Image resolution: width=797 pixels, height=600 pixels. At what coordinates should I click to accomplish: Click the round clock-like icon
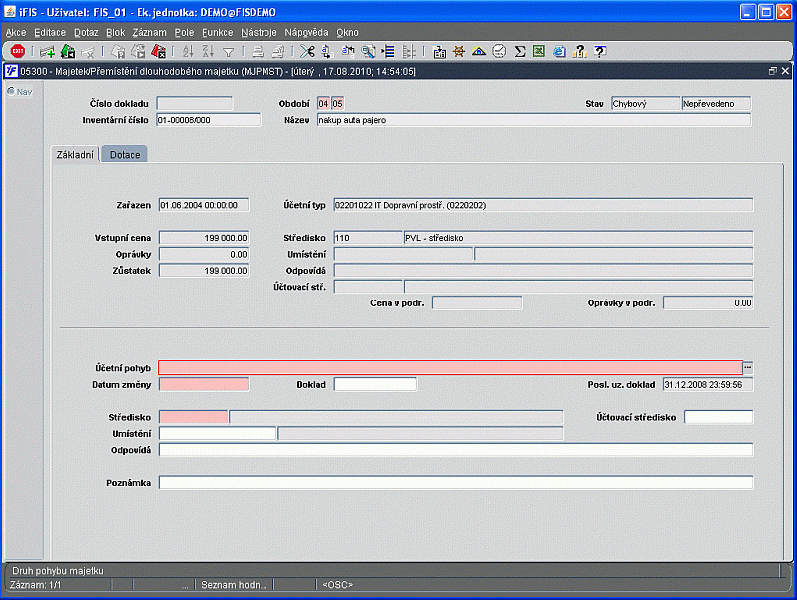[499, 51]
